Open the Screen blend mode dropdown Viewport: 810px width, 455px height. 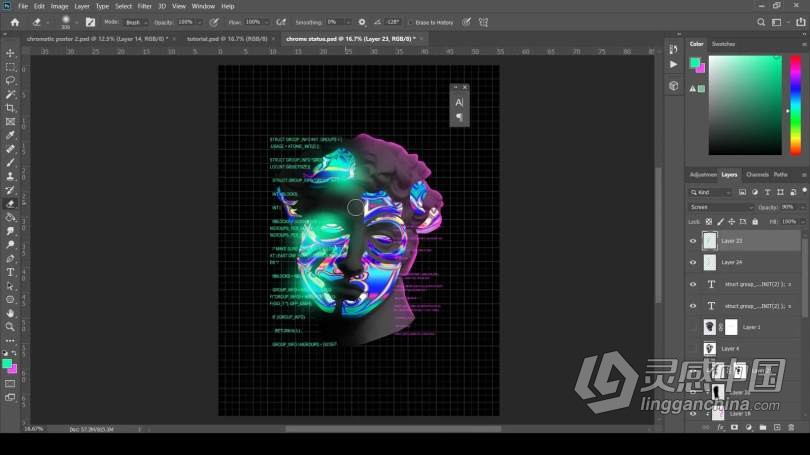[x=721, y=207]
